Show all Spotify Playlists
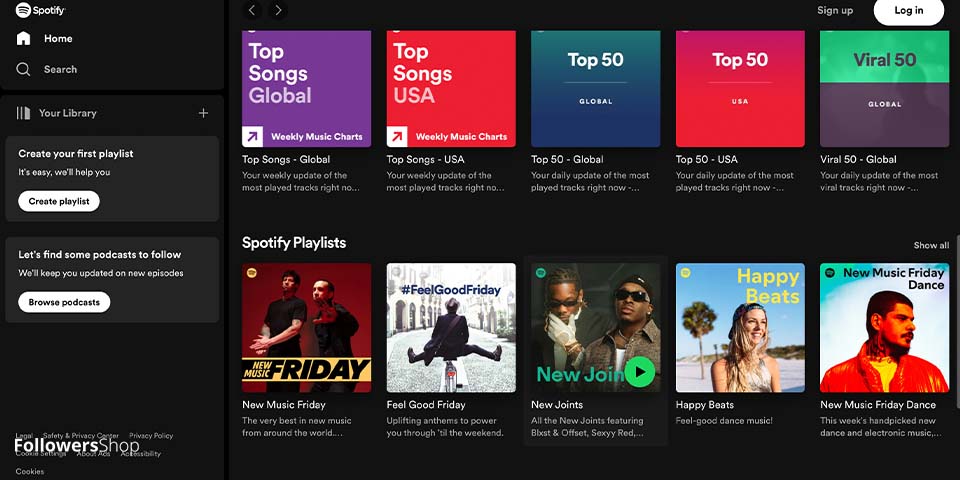This screenshot has height=480, width=960. point(931,245)
